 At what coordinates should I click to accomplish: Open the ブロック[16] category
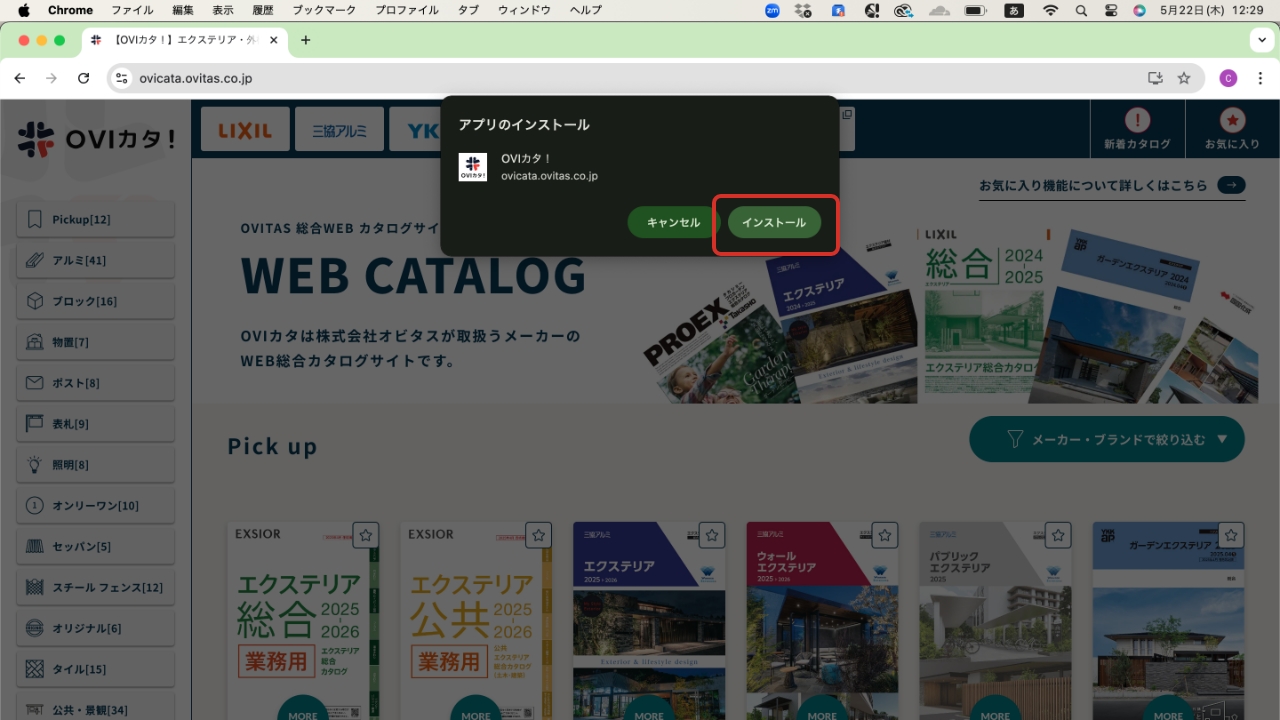click(95, 301)
